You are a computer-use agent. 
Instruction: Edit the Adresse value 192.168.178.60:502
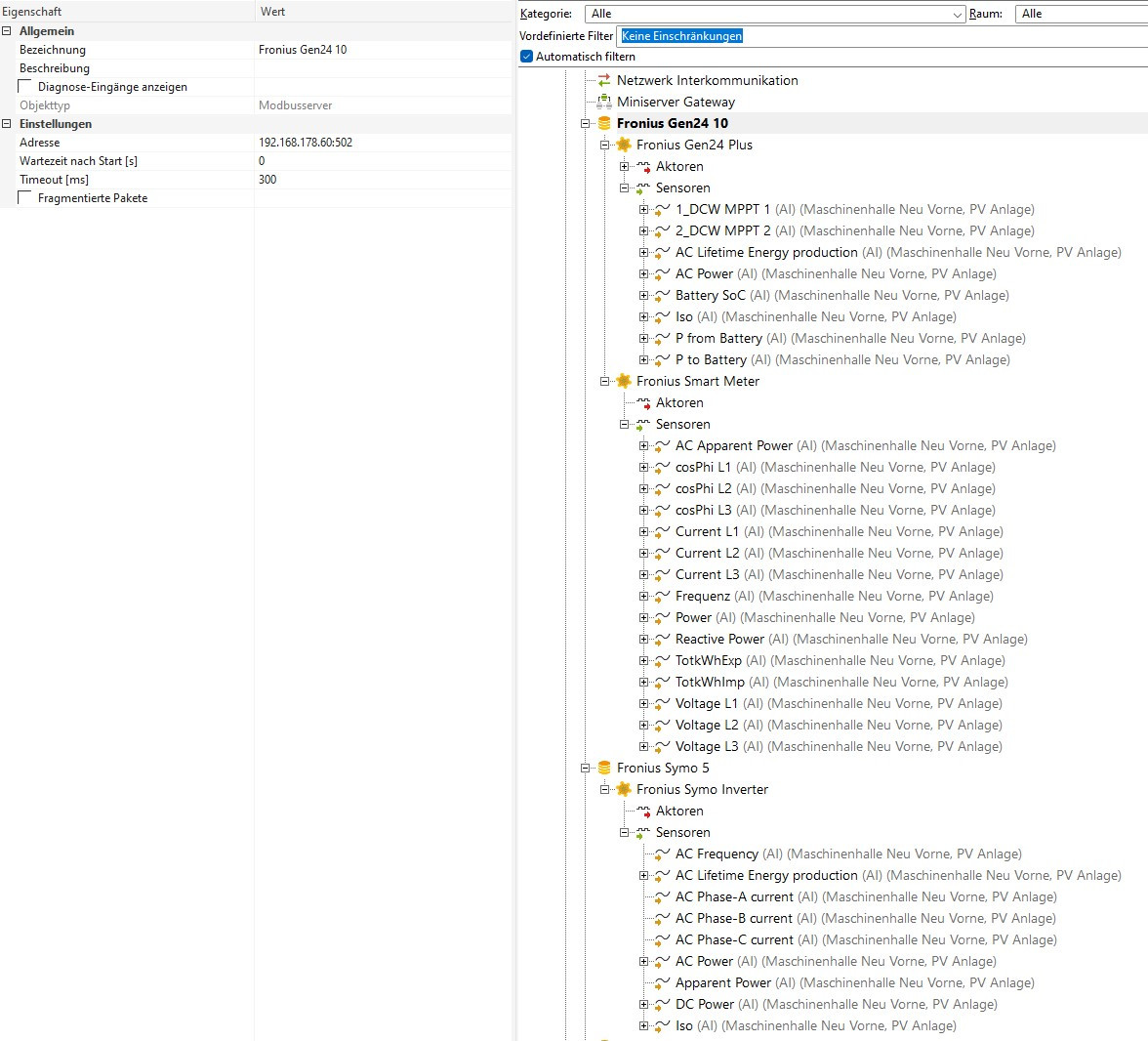point(383,143)
